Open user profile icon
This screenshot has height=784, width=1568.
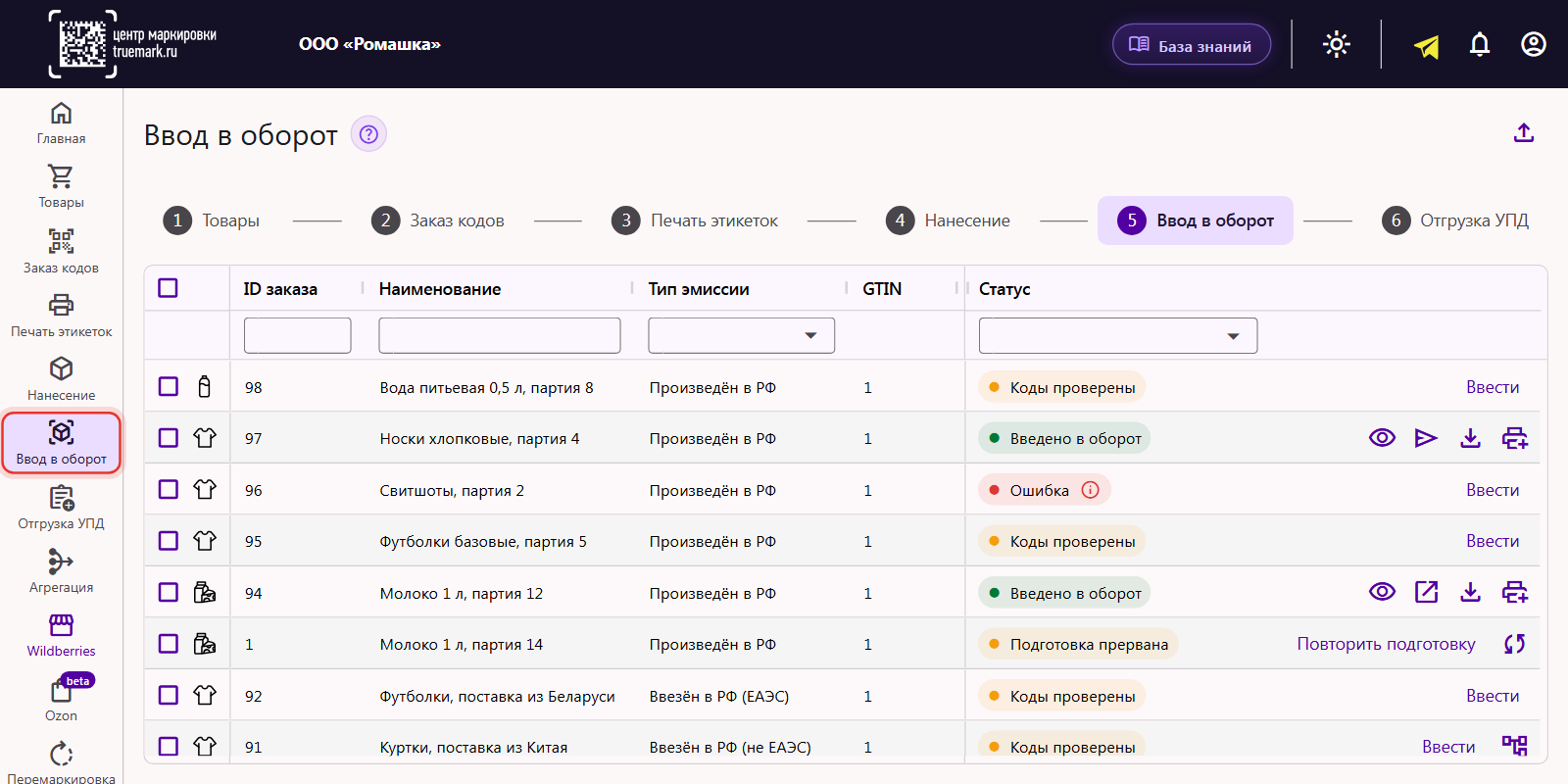tap(1534, 44)
